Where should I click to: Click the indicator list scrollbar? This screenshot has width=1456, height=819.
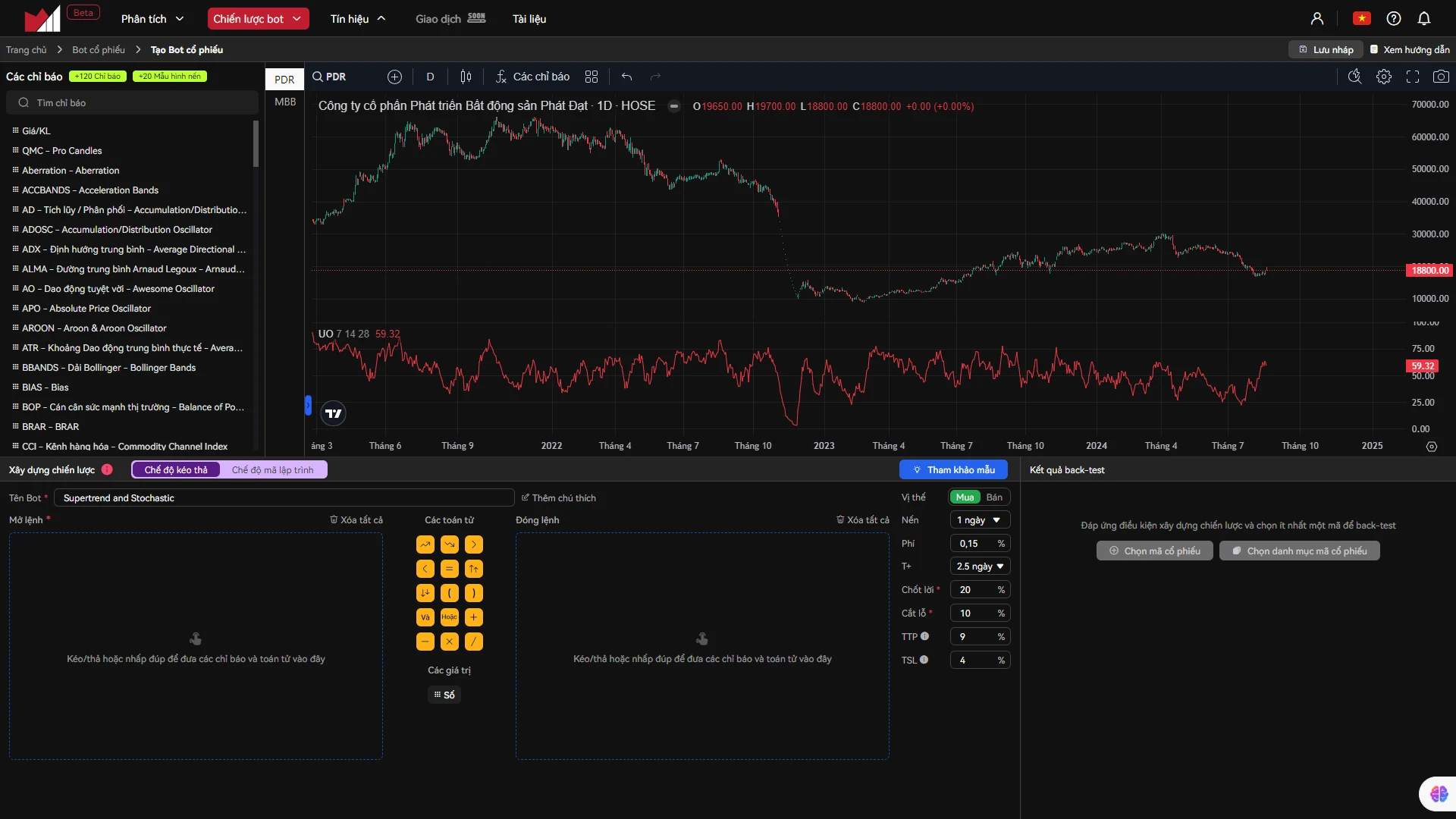[x=256, y=144]
